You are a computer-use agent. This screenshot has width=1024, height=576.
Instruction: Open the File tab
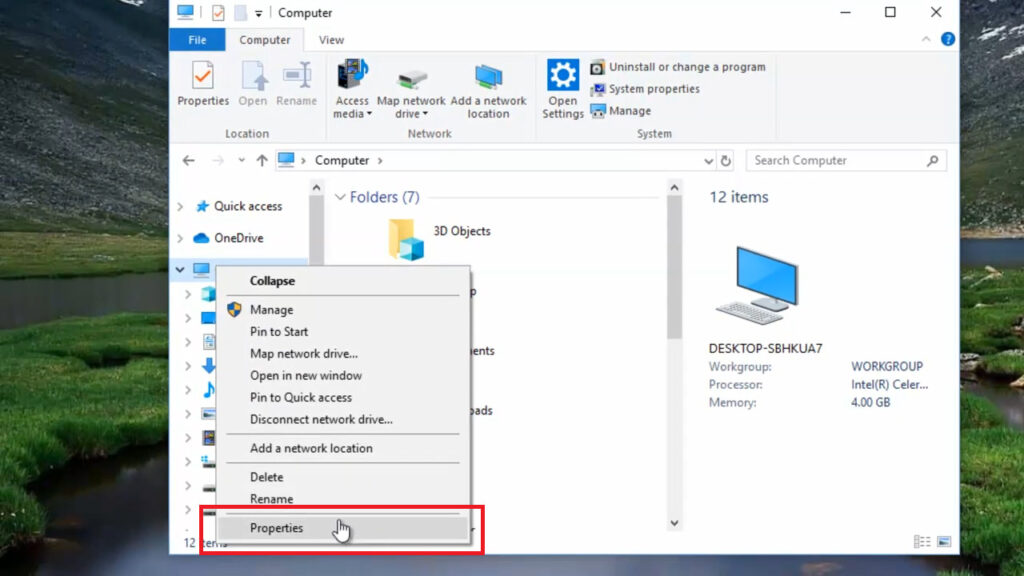(x=197, y=40)
